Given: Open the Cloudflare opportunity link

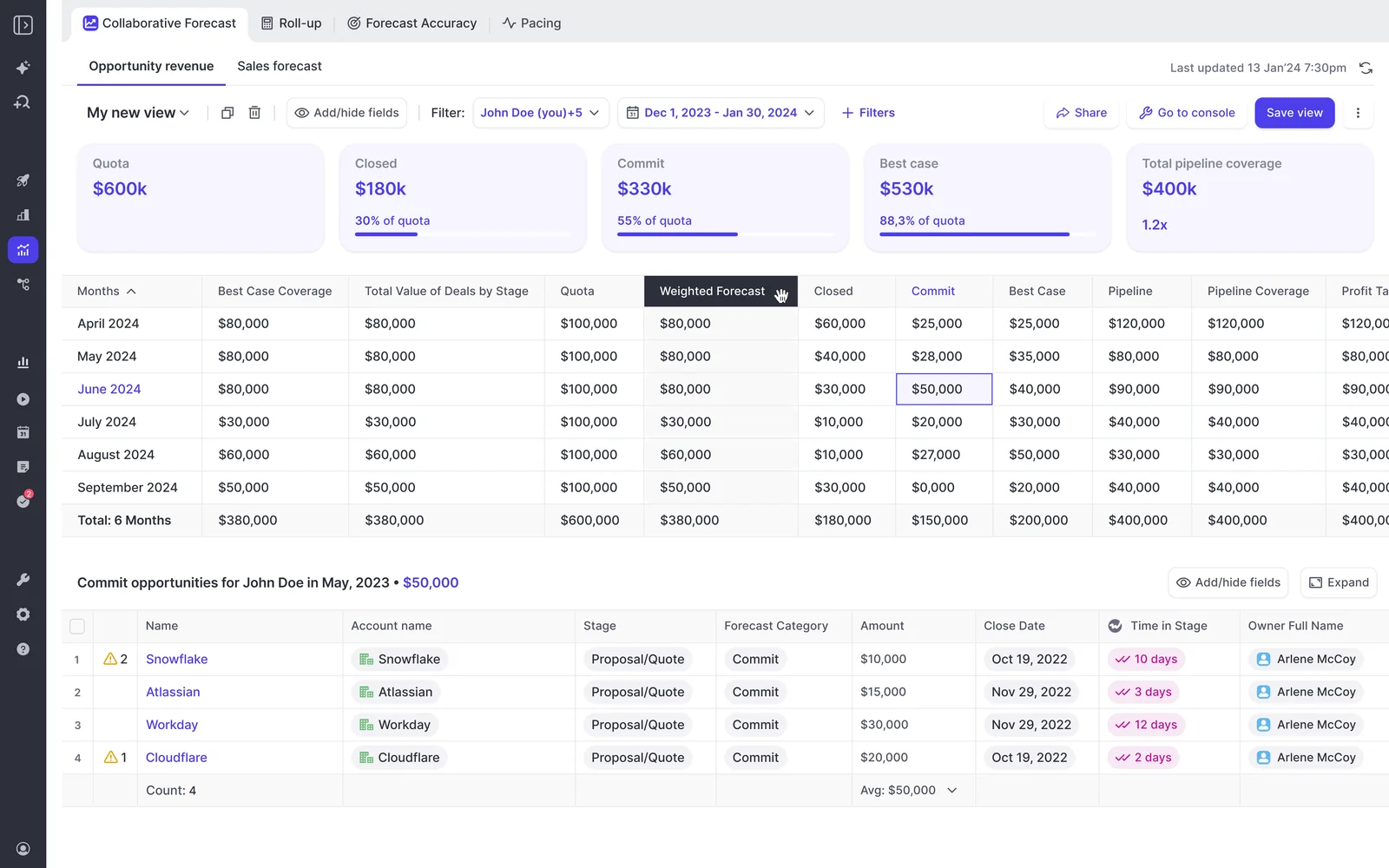Looking at the screenshot, I should coord(176,758).
